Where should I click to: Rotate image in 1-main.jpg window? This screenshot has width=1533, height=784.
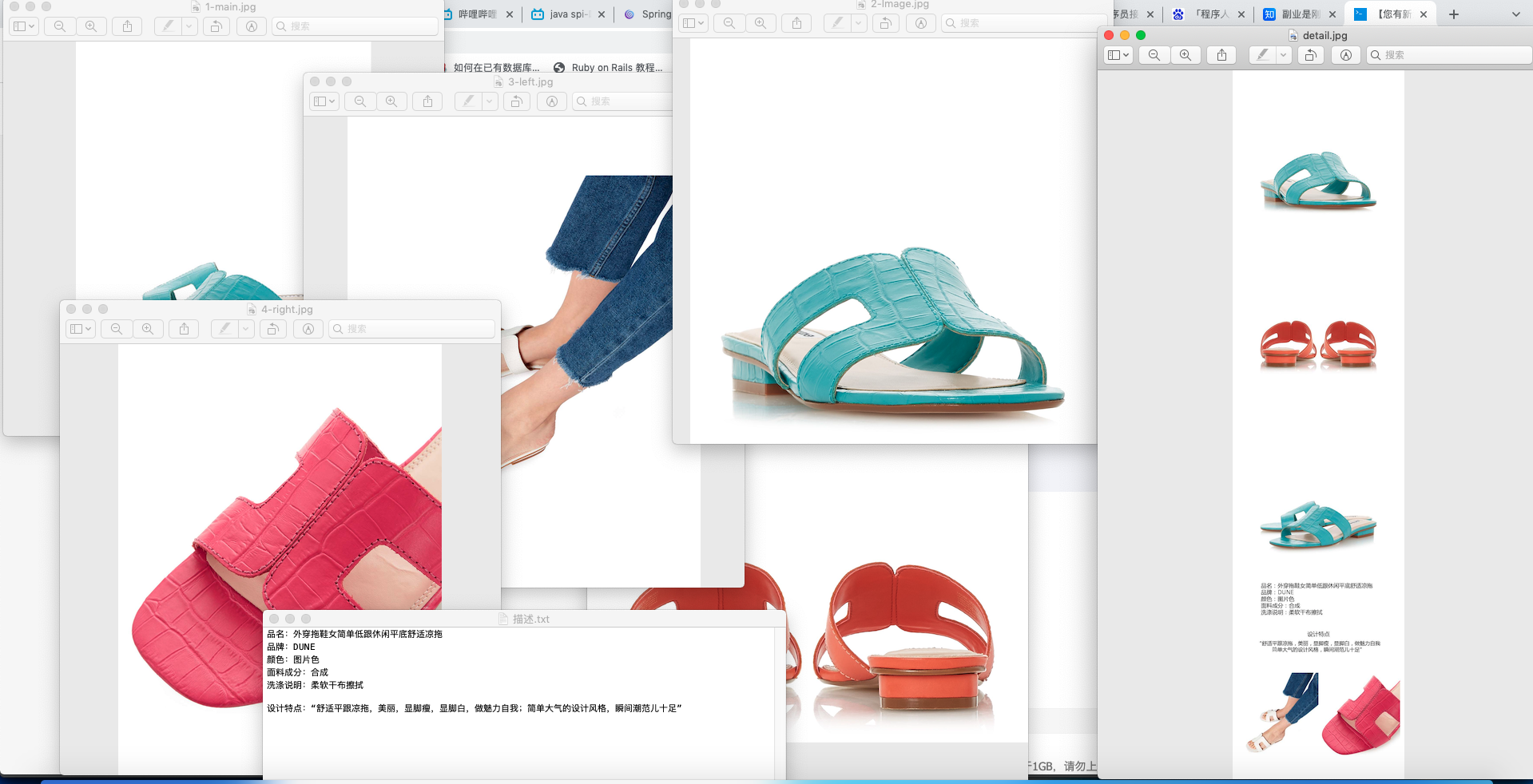pyautogui.click(x=216, y=26)
